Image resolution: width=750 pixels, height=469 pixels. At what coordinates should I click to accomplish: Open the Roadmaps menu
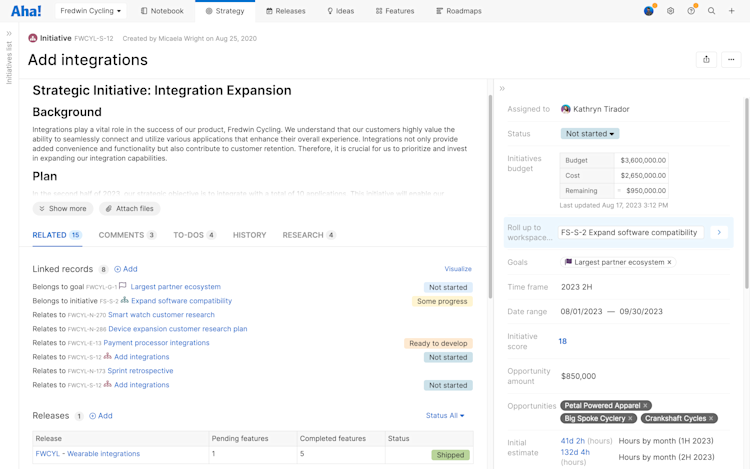[459, 11]
